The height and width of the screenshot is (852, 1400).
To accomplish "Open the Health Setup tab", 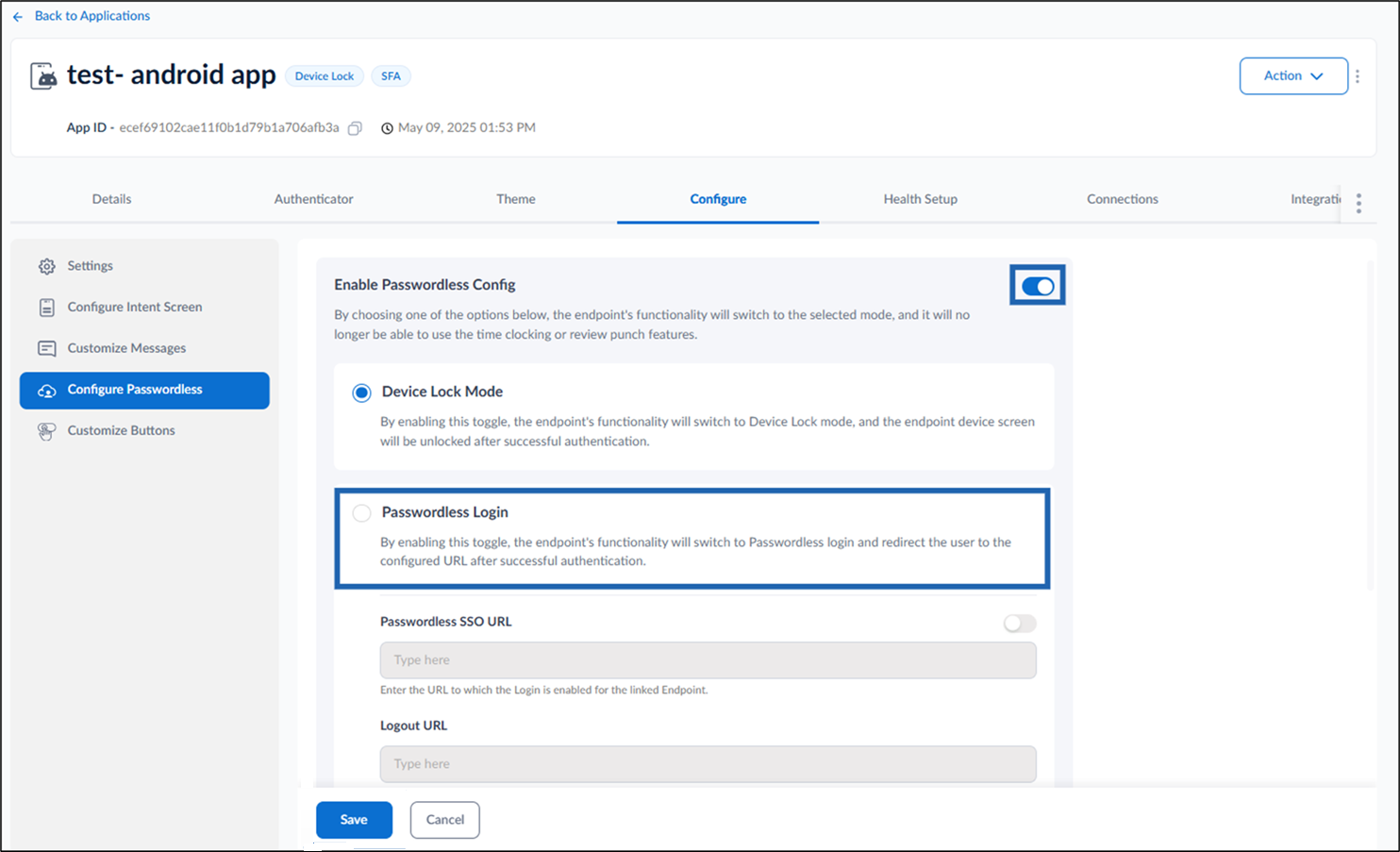I will point(920,199).
